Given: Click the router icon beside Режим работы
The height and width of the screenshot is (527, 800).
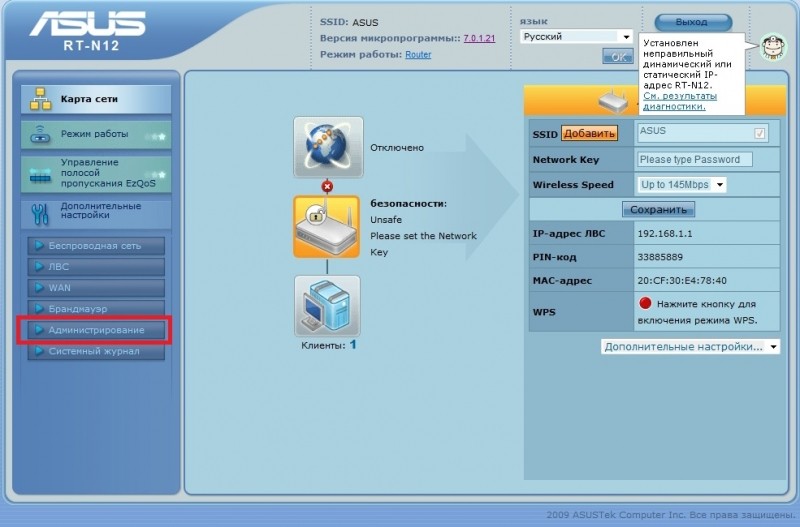Looking at the screenshot, I should click(x=40, y=134).
